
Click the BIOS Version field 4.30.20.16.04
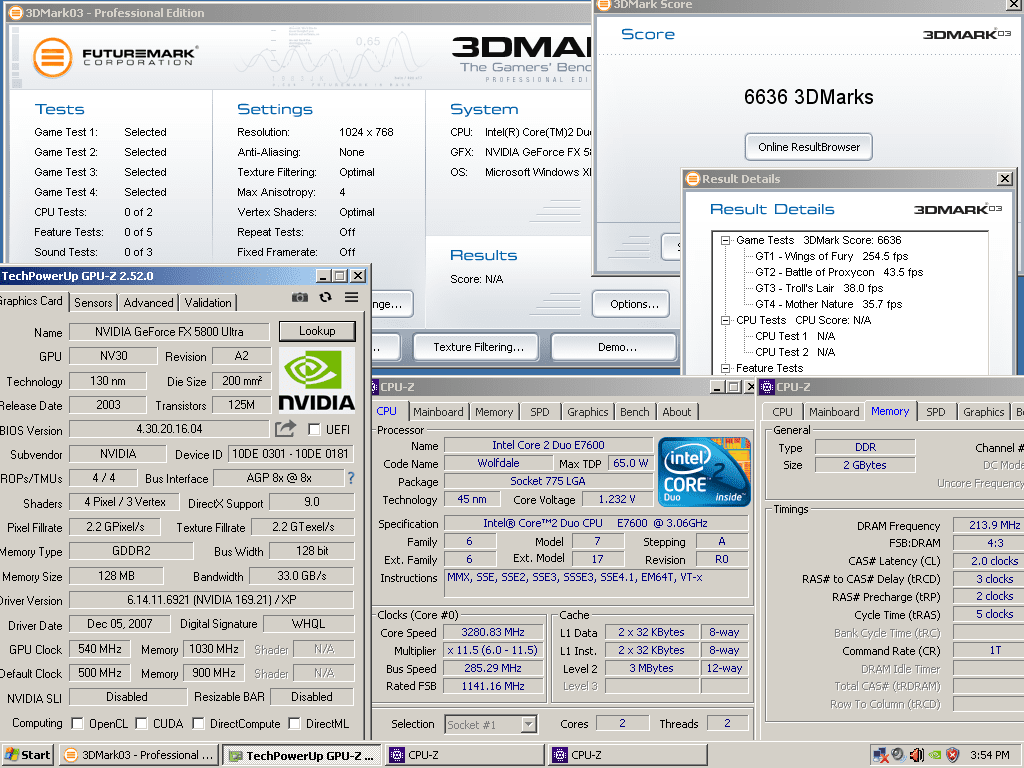169,429
